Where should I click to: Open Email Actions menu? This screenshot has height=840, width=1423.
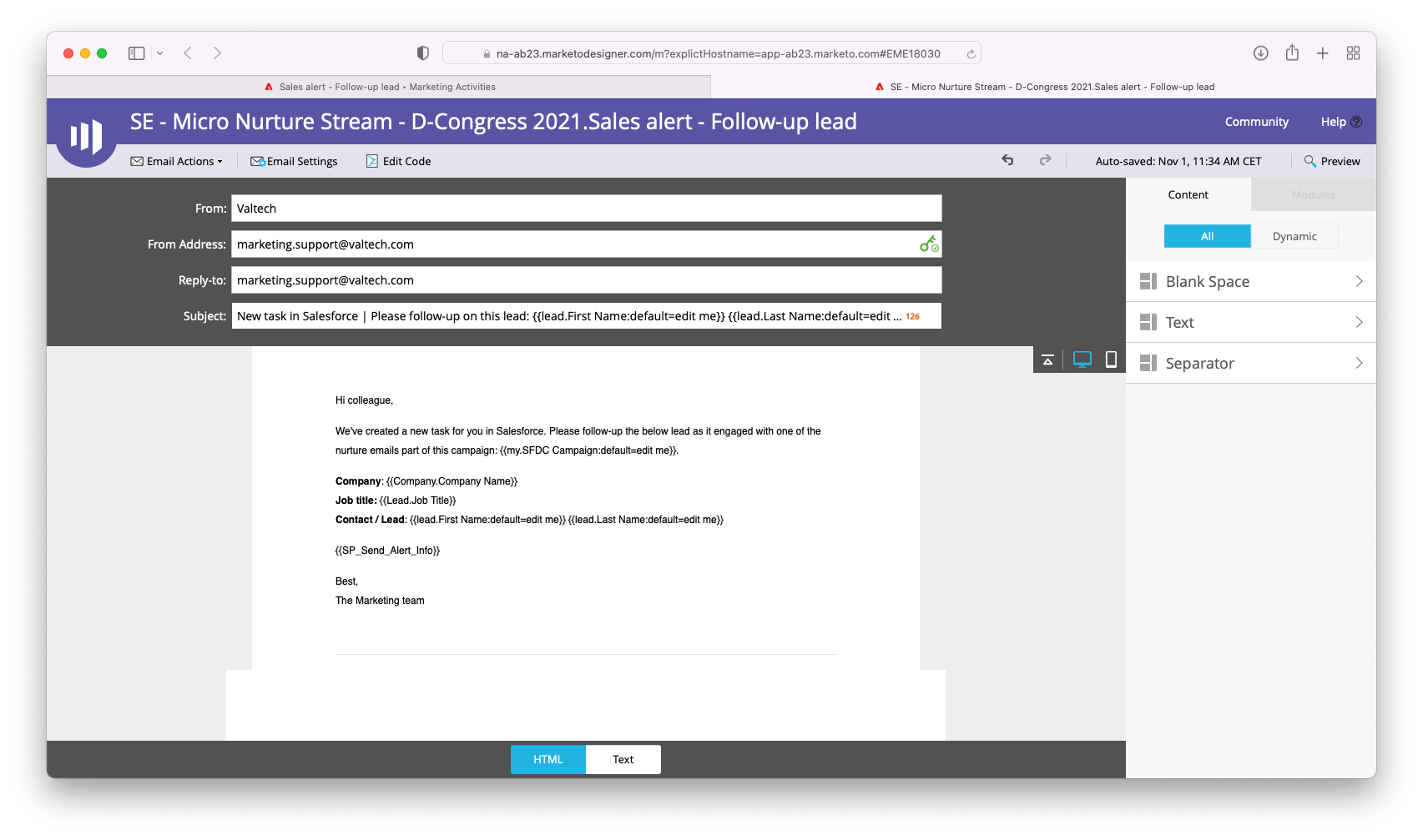[177, 161]
